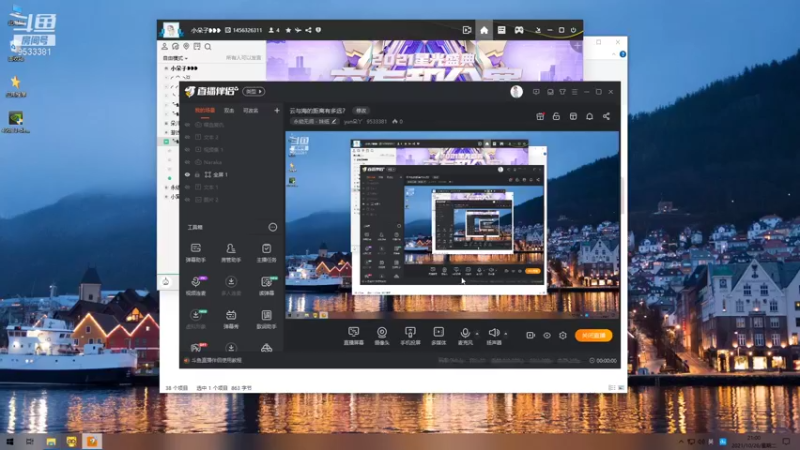Toggle visibility eye of 文本 1 source
This screenshot has height=450, width=800.
187,187
